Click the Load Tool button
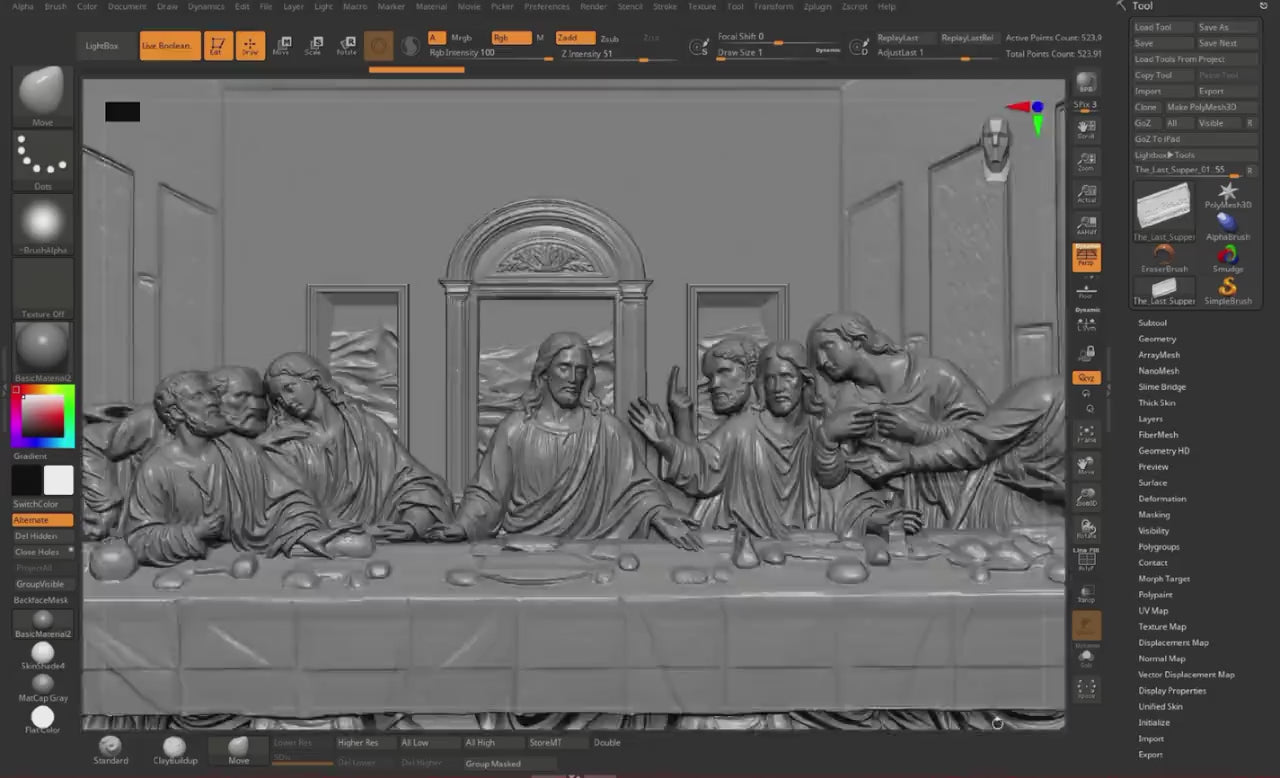The height and width of the screenshot is (778, 1280). tap(1163, 27)
